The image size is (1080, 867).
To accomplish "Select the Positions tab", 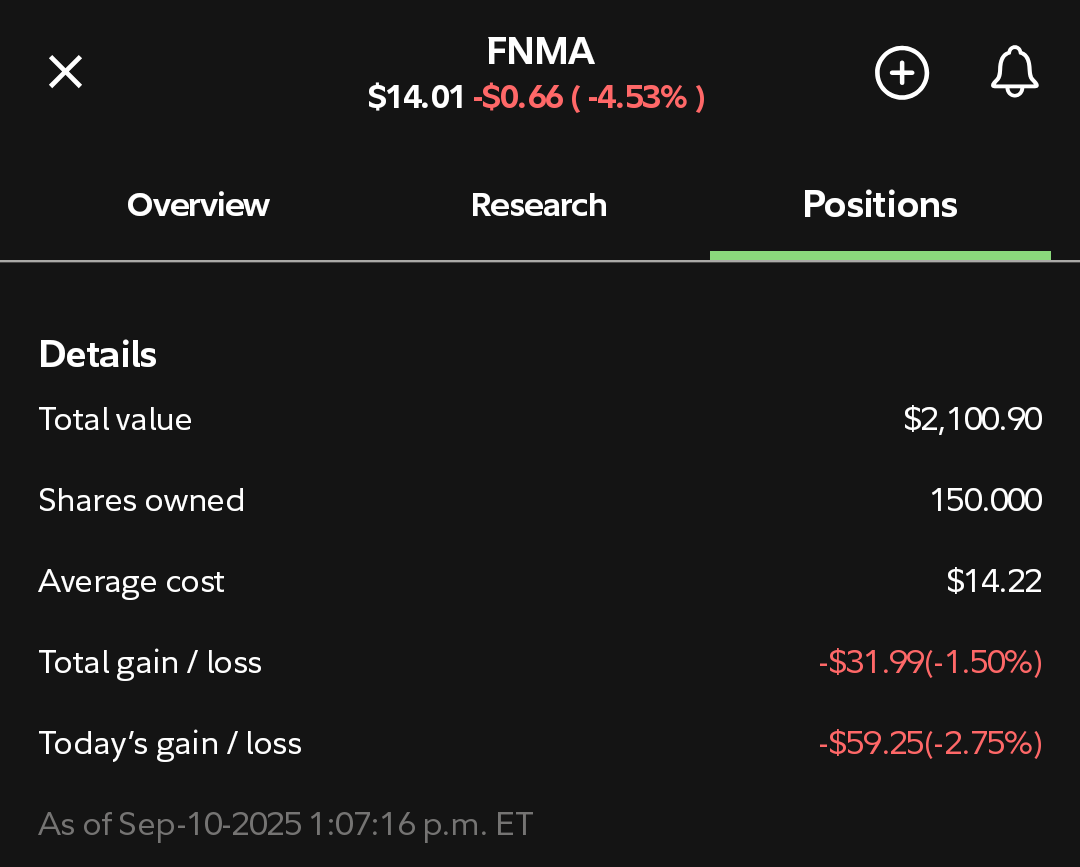I will 880,205.
